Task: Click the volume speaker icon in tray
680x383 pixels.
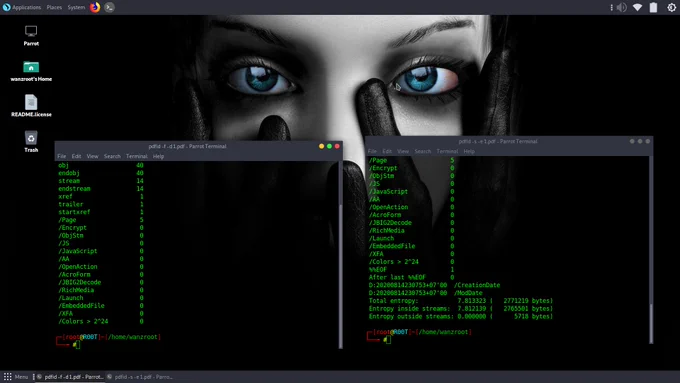Action: coord(621,7)
